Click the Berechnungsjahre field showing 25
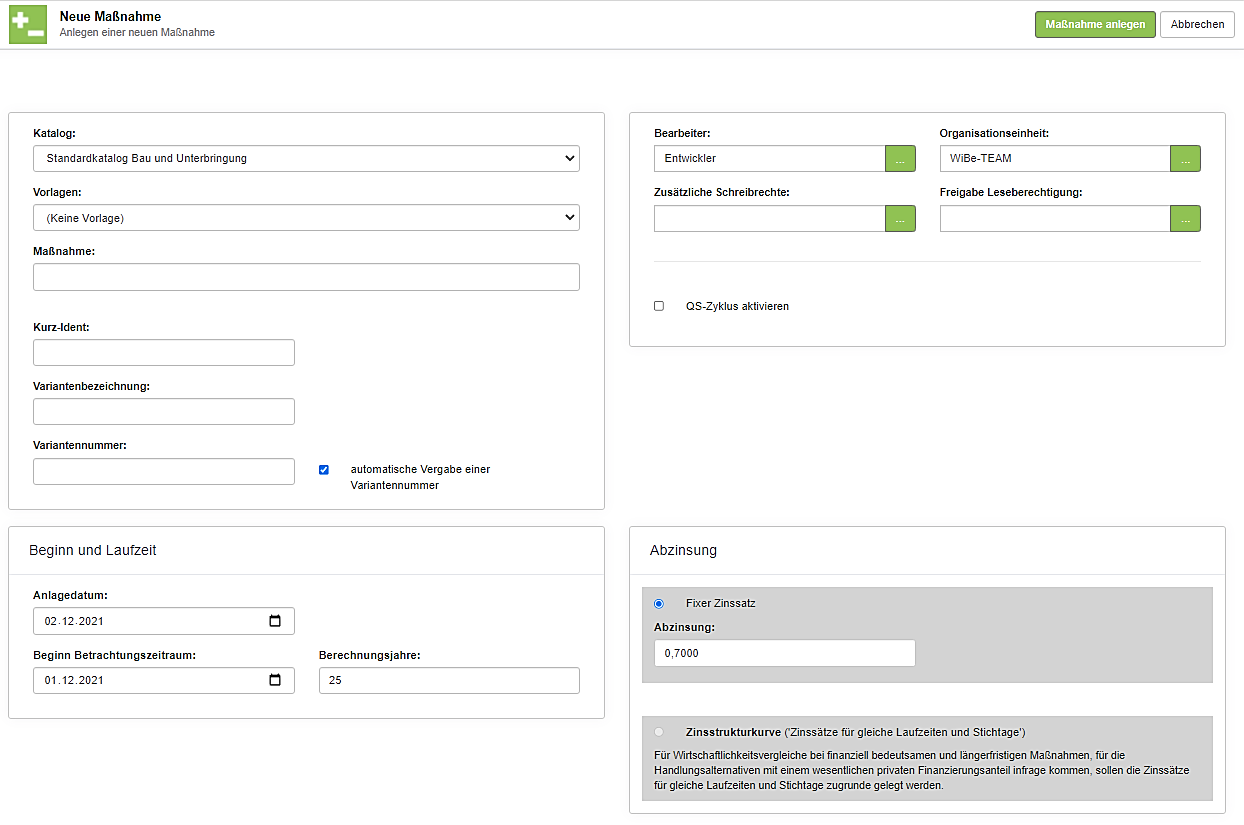Image resolution: width=1244 pixels, height=825 pixels. click(449, 680)
